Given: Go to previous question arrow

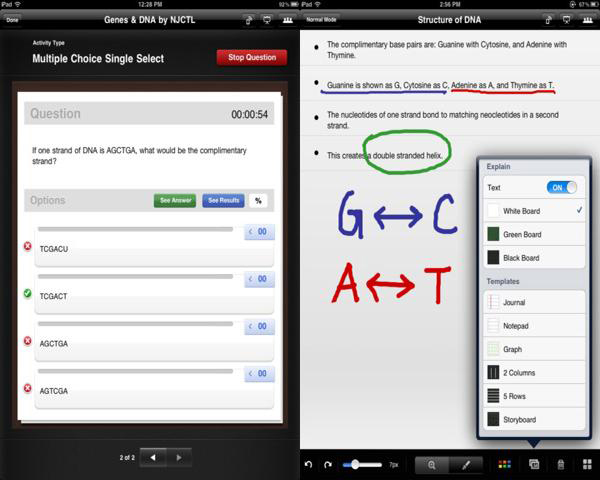Looking at the screenshot, I should tap(153, 457).
